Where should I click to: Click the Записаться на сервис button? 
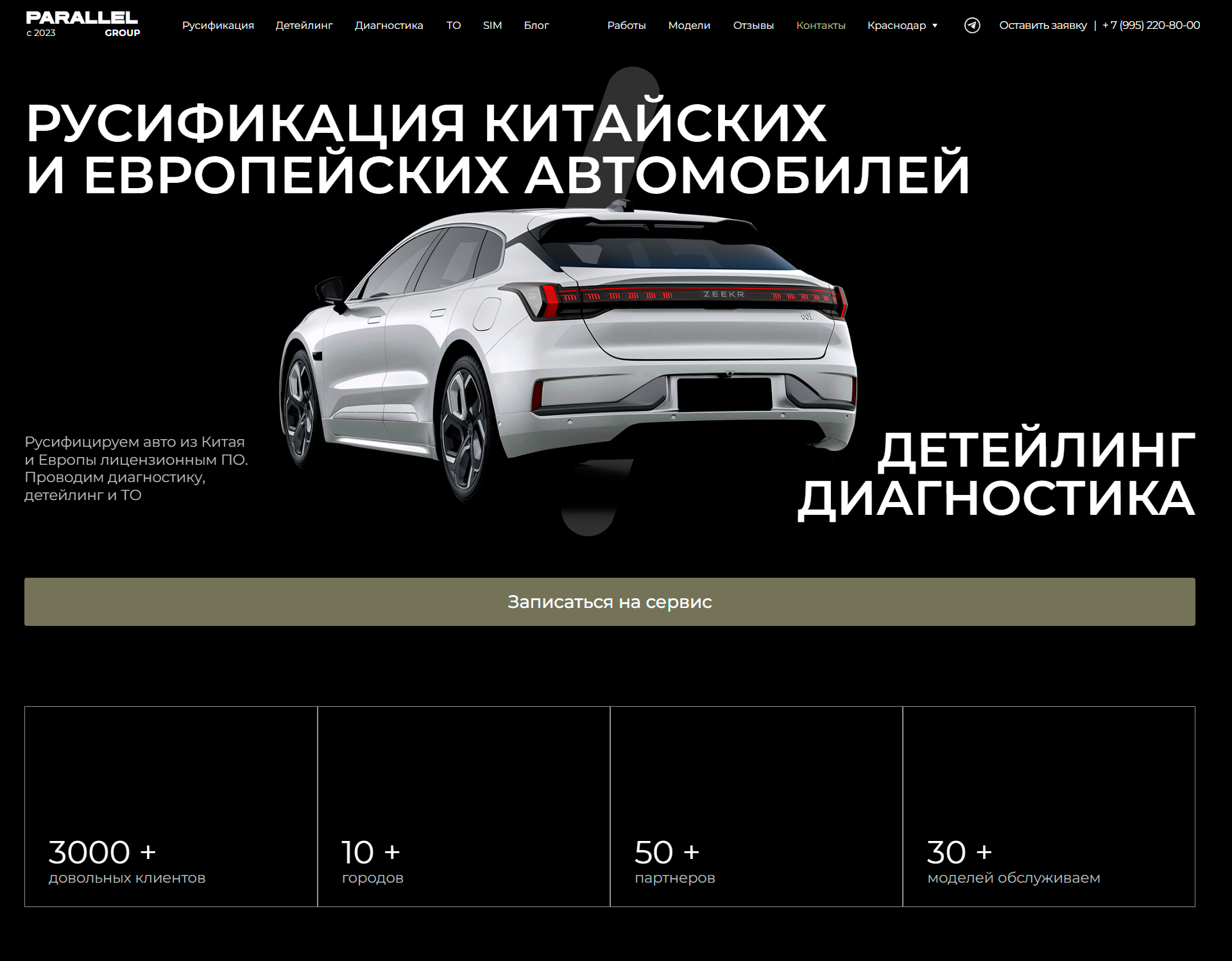610,602
